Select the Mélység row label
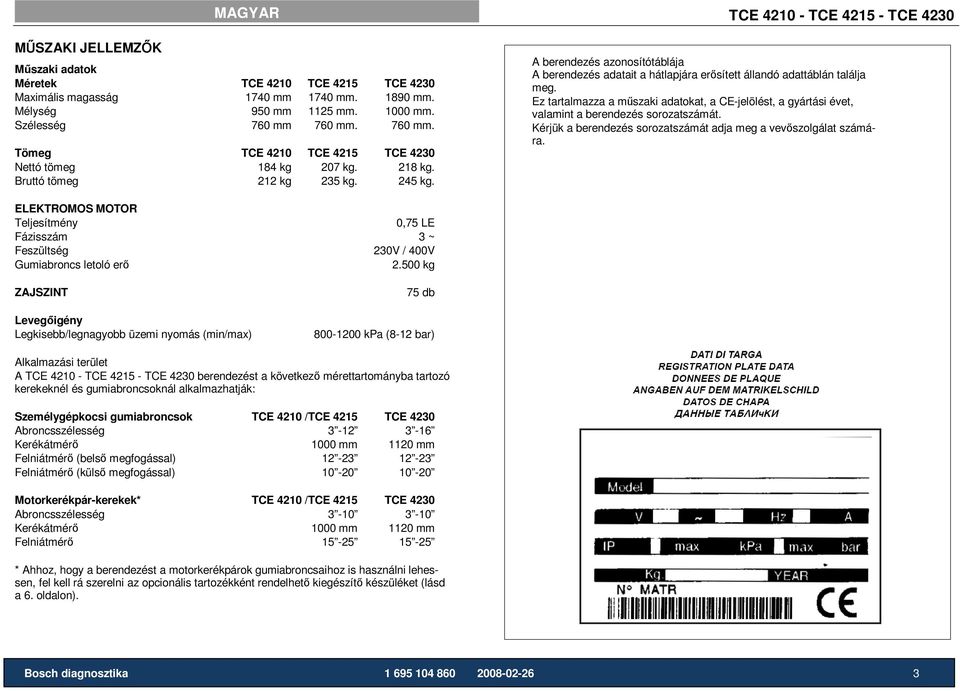This screenshot has height=691, width=960. [36, 111]
